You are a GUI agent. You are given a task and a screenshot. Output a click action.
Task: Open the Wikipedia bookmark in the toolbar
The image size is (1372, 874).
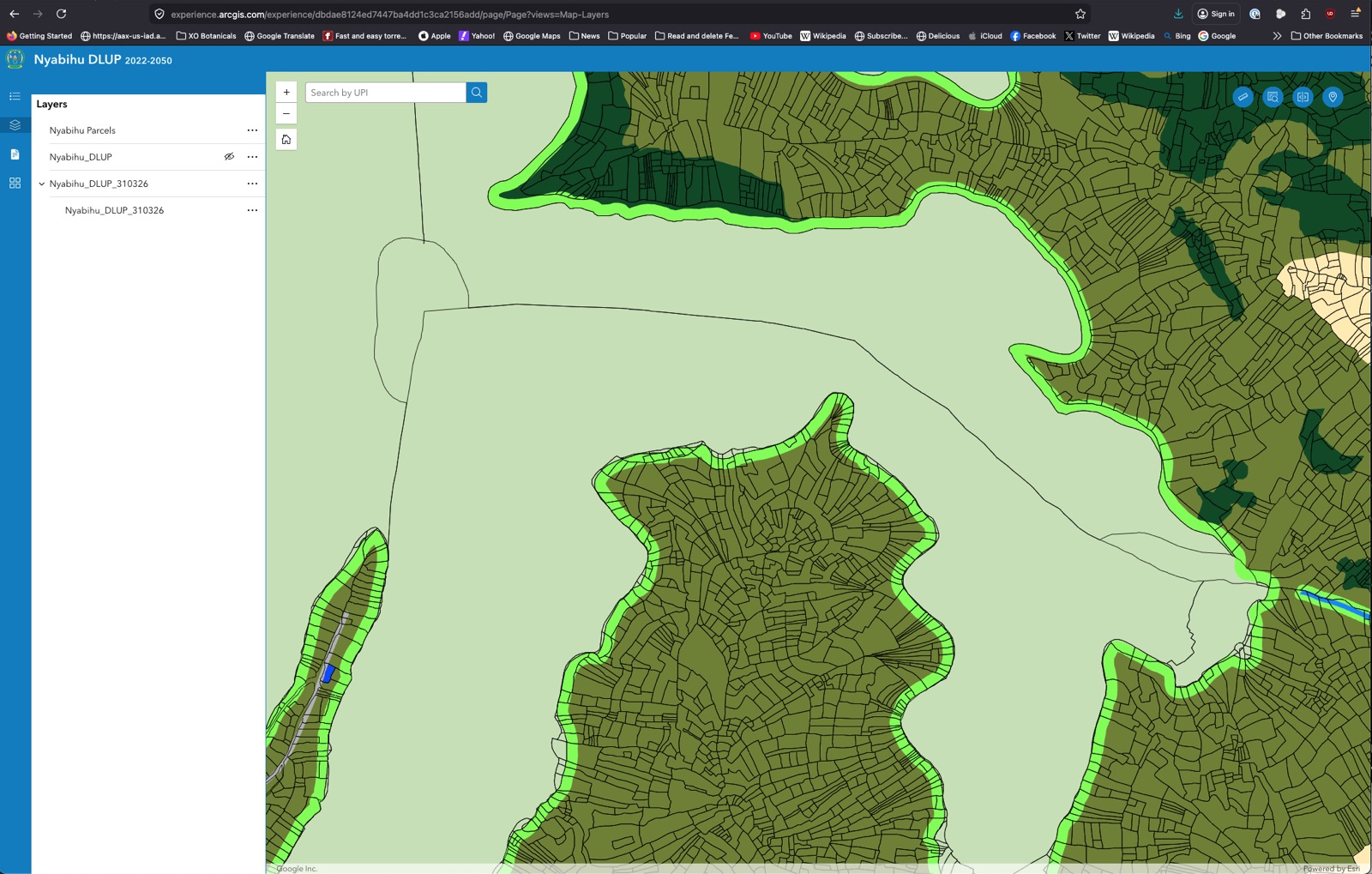coord(823,36)
